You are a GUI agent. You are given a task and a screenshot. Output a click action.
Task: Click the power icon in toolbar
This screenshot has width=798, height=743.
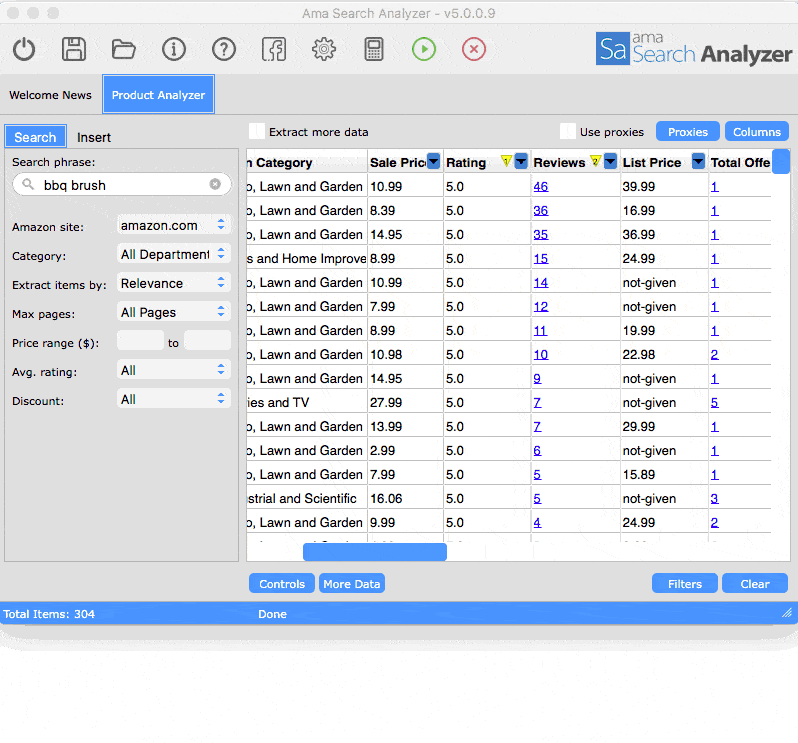tap(24, 49)
